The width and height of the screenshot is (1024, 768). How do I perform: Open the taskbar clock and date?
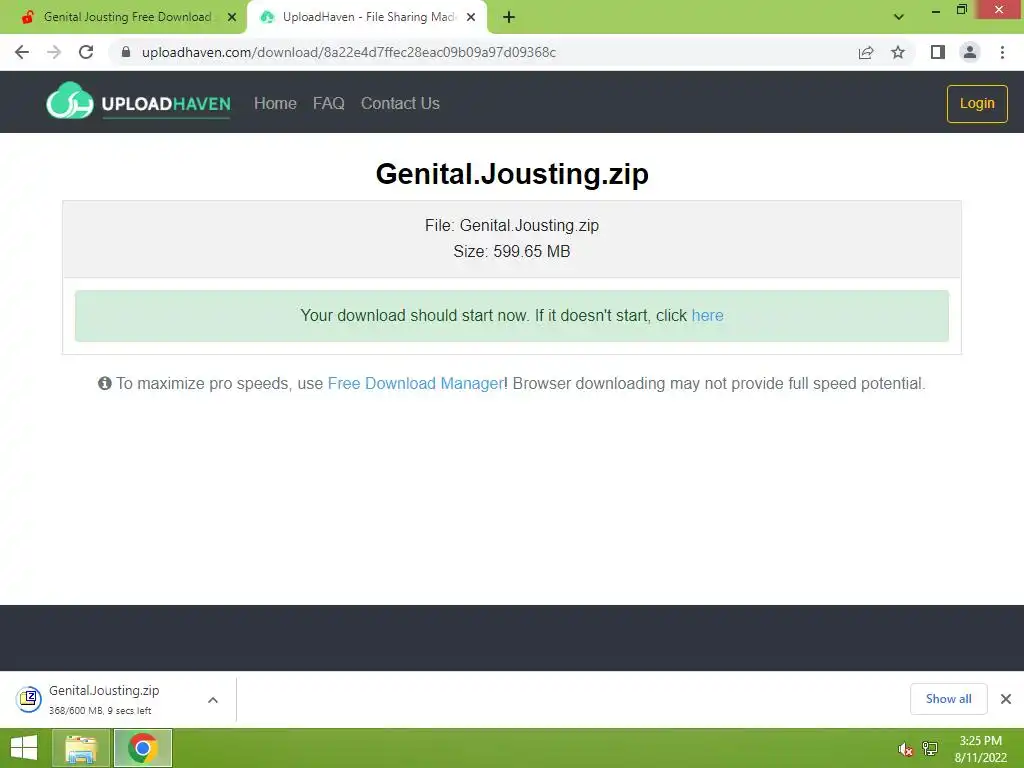[980, 749]
